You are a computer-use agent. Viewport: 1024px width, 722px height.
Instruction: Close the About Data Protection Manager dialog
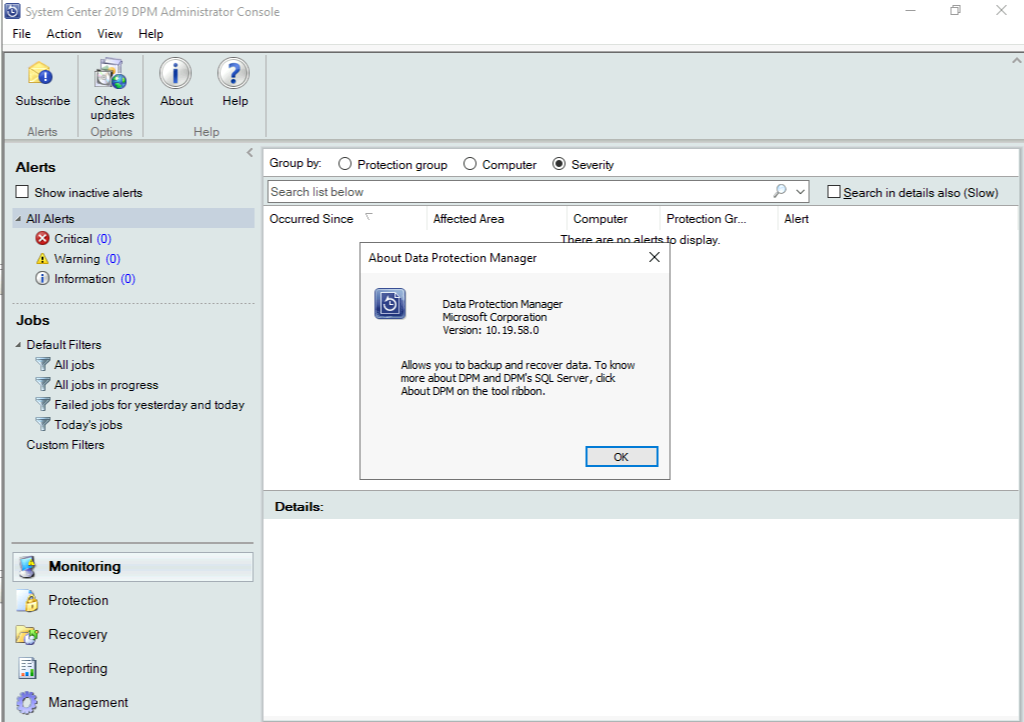point(654,257)
